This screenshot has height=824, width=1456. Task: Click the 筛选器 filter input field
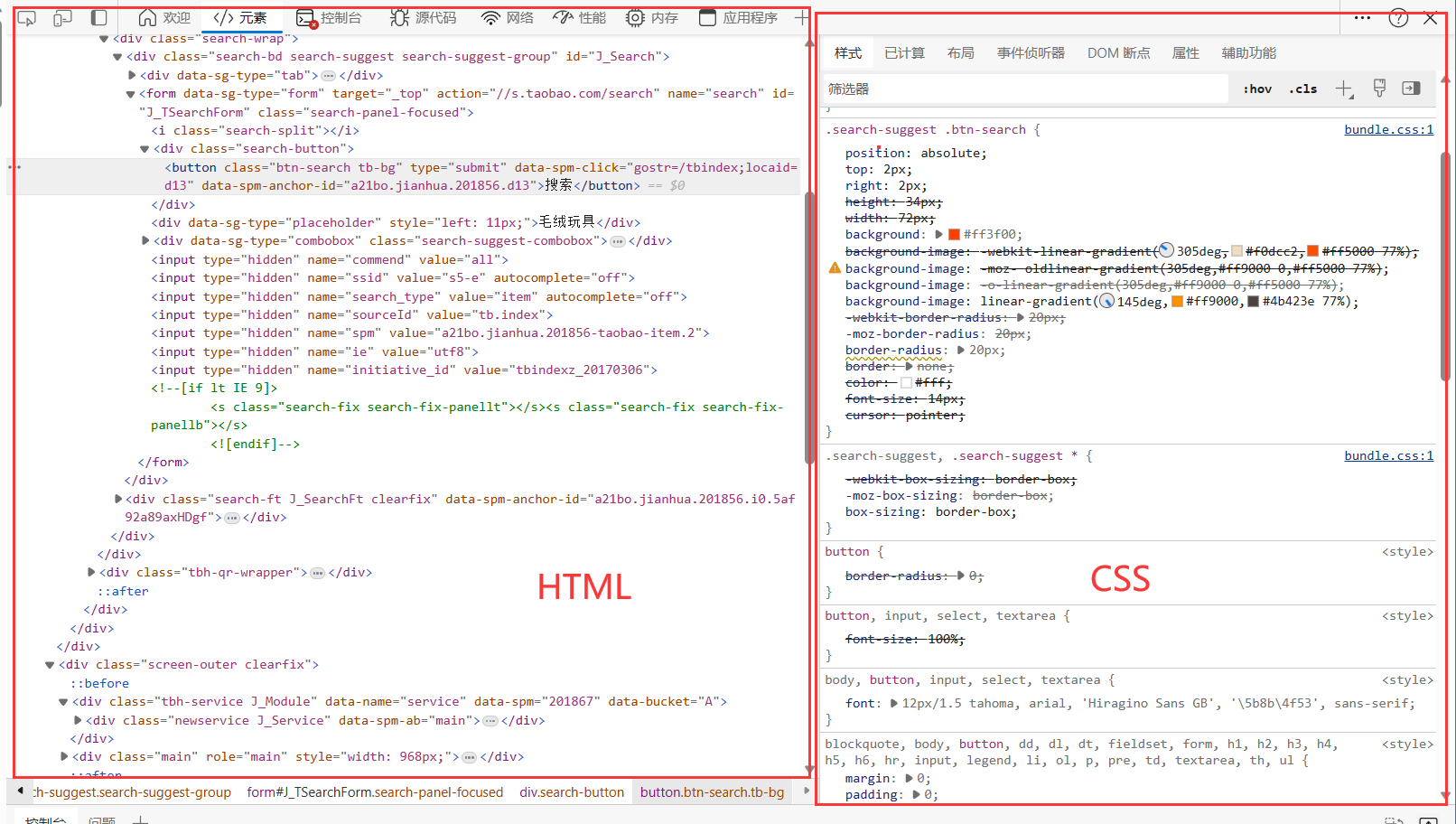click(x=1025, y=89)
